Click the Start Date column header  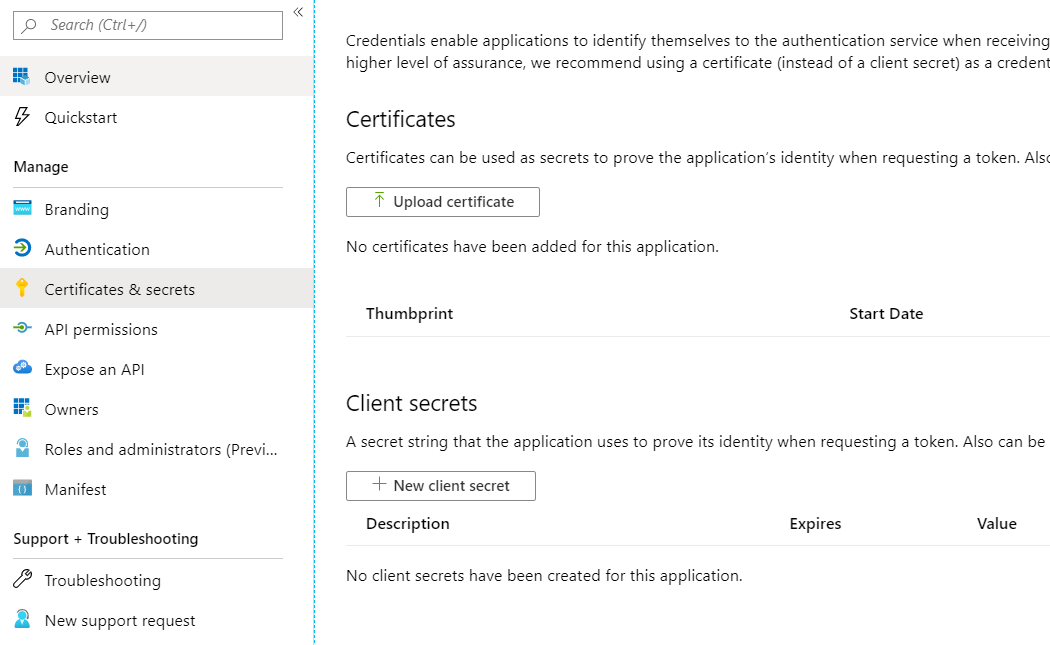(x=885, y=313)
